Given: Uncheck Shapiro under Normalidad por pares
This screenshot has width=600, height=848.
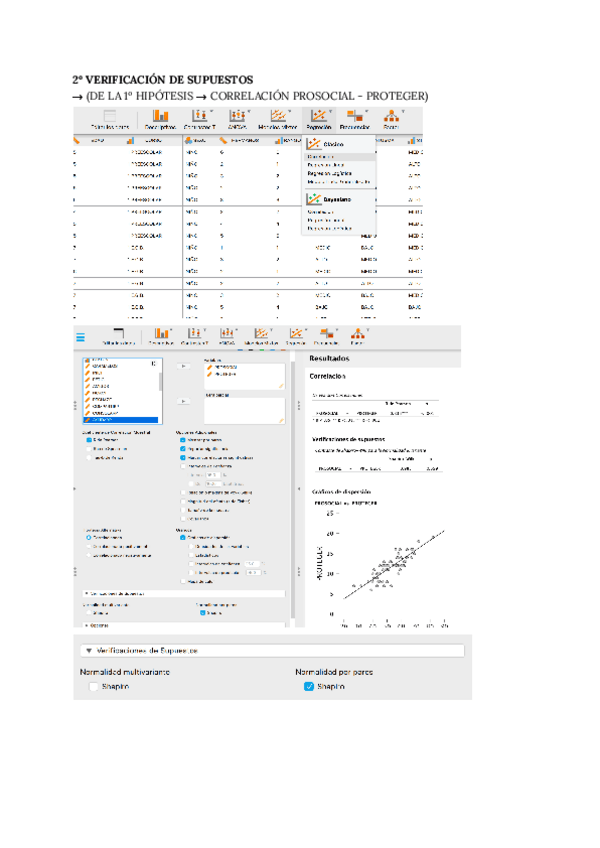Looking at the screenshot, I should click(309, 687).
